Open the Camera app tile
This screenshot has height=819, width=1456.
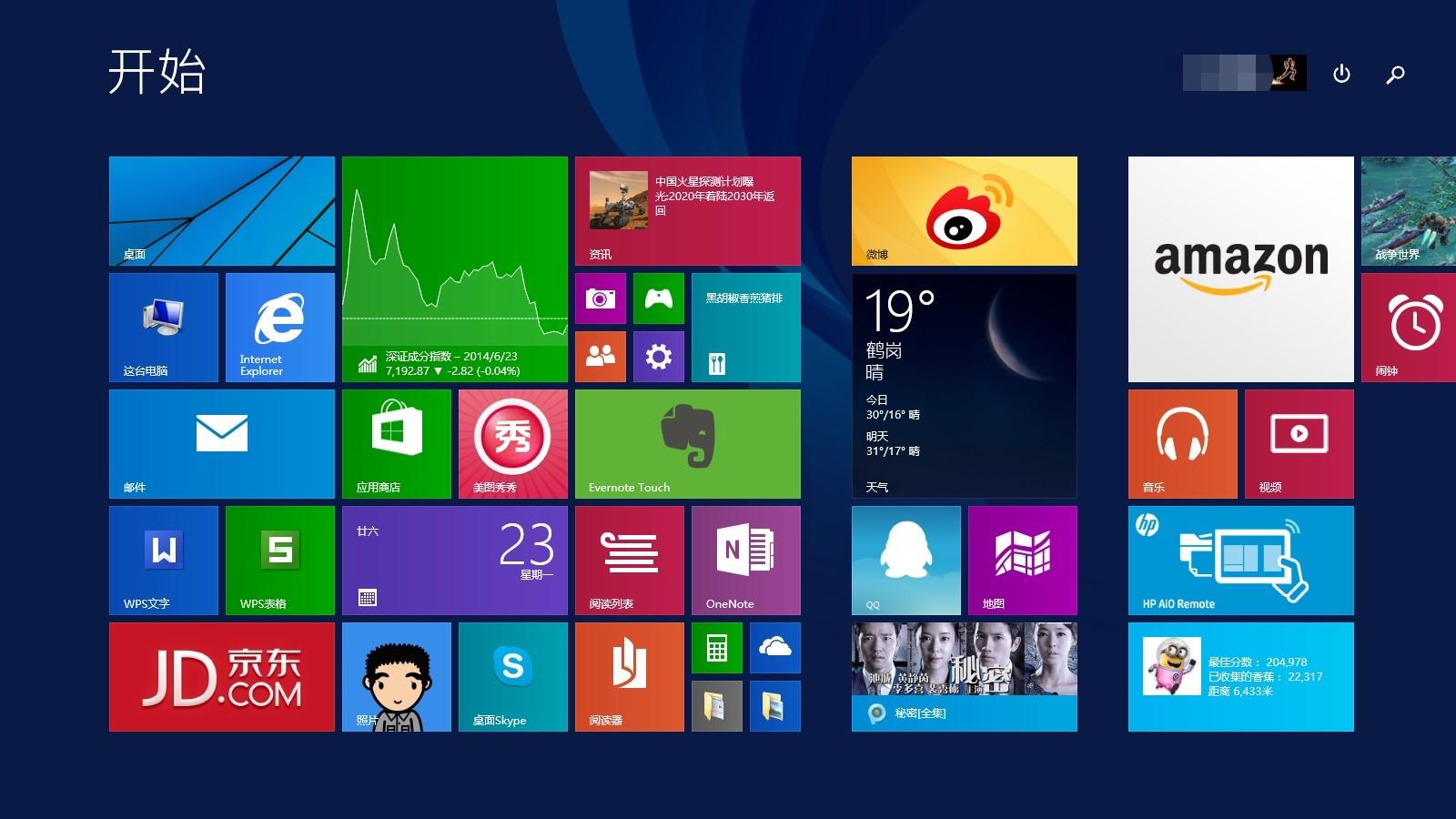pyautogui.click(x=601, y=298)
